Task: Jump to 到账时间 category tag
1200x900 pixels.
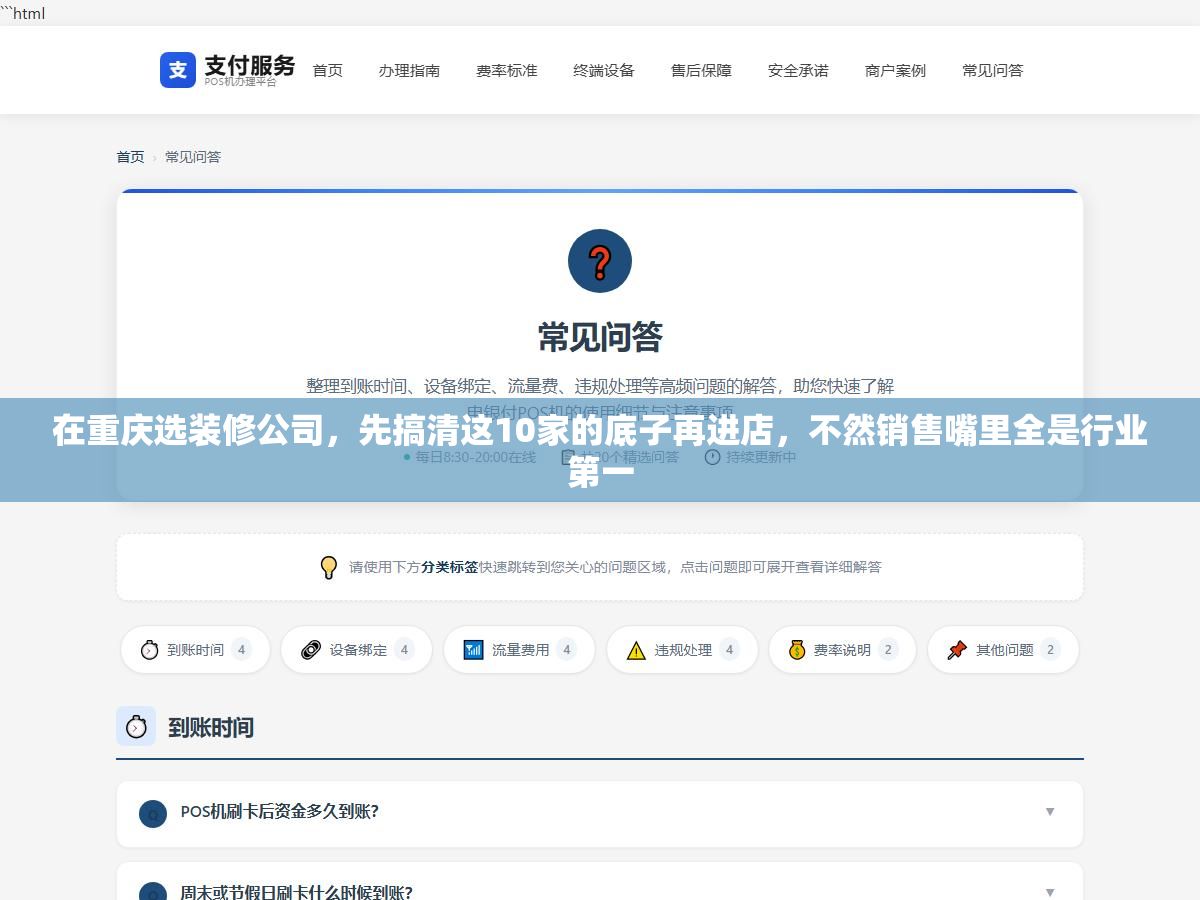Action: pos(195,650)
